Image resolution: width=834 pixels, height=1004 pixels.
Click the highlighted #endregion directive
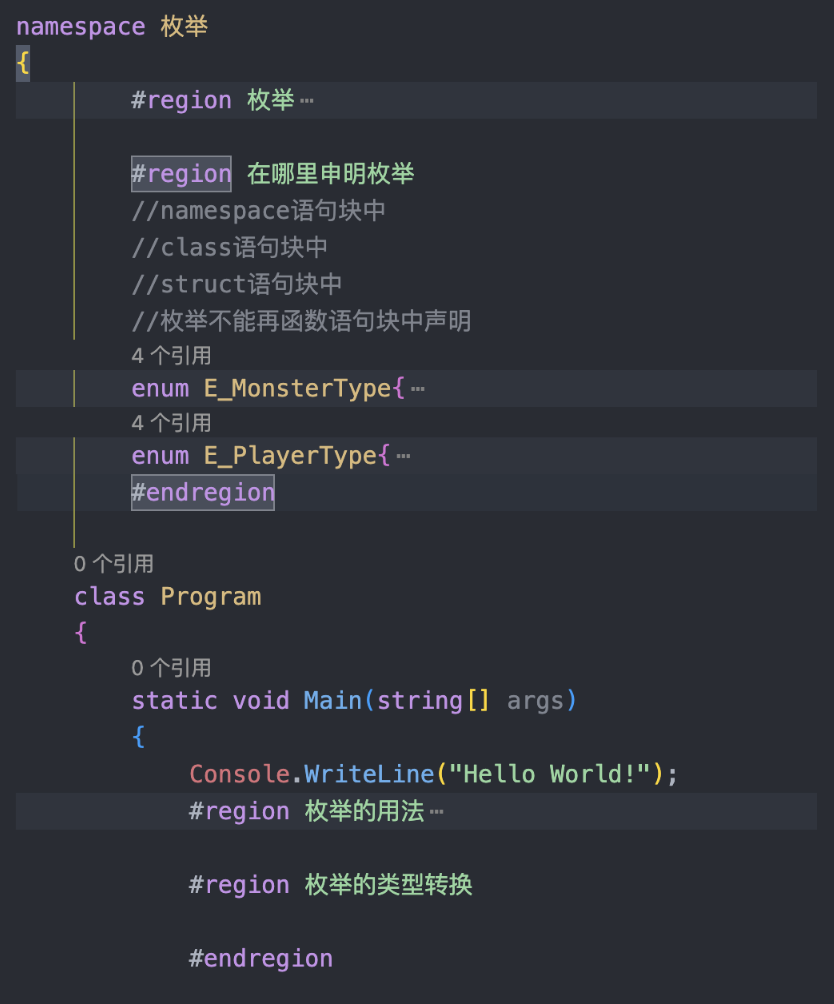point(203,492)
